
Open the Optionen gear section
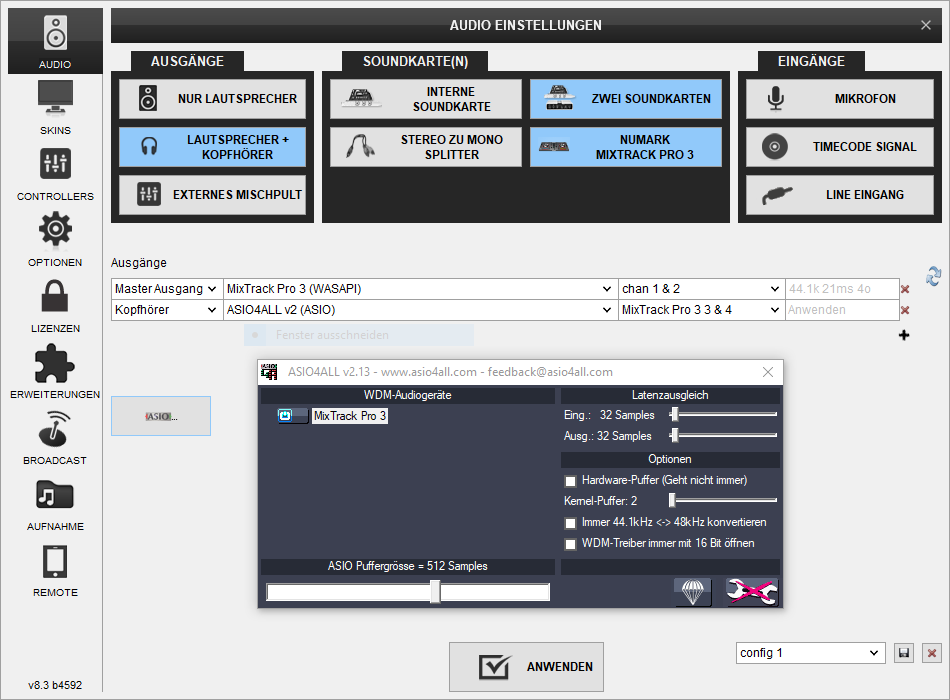point(55,239)
